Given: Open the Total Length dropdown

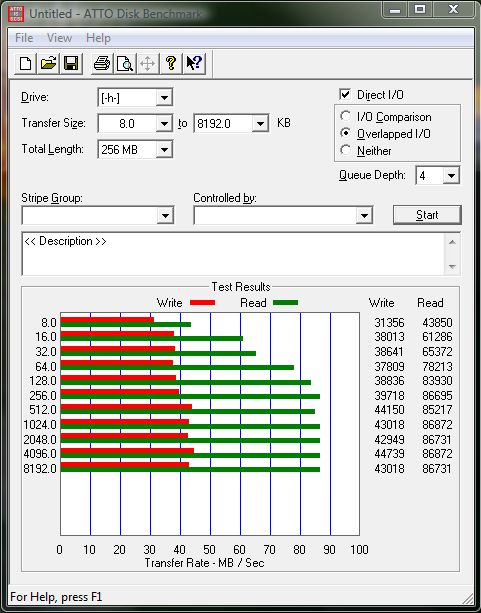Looking at the screenshot, I should click(x=164, y=149).
